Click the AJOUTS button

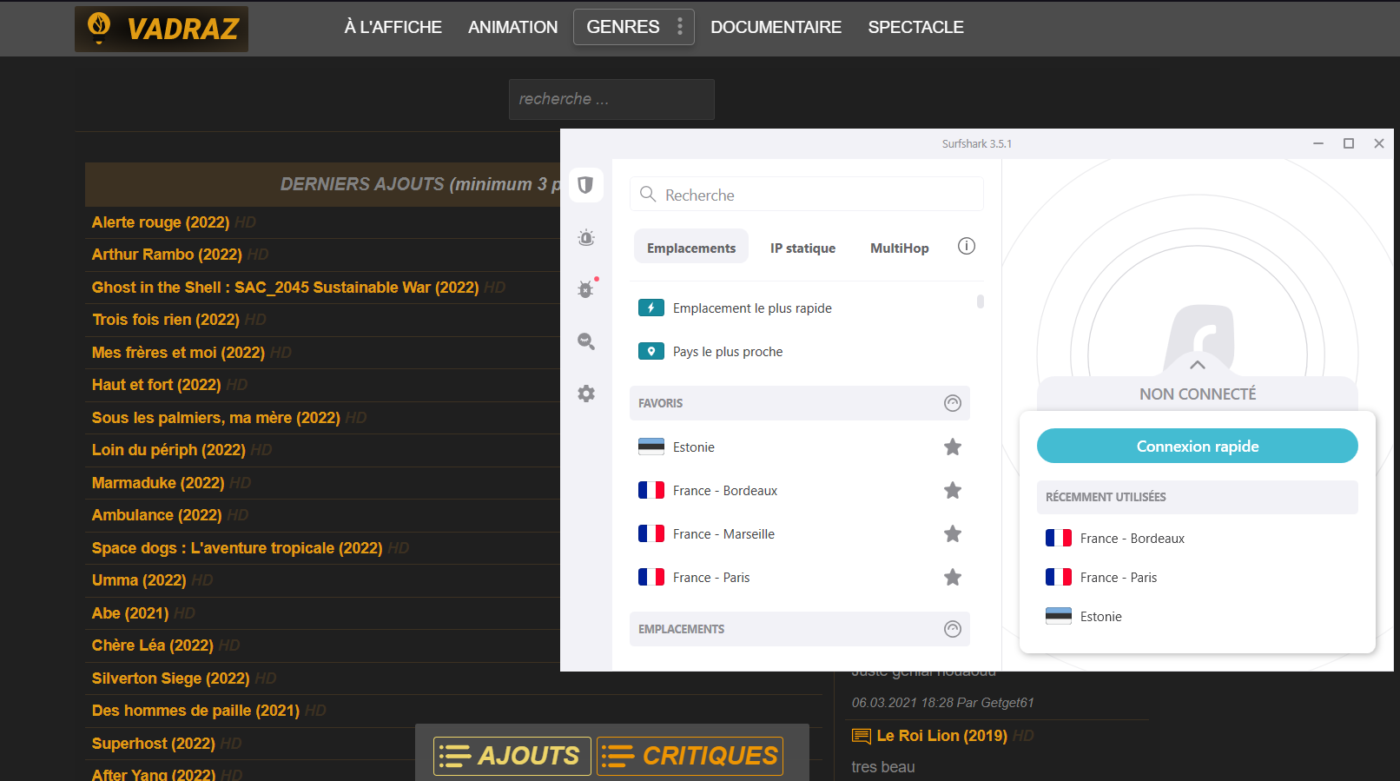click(512, 757)
